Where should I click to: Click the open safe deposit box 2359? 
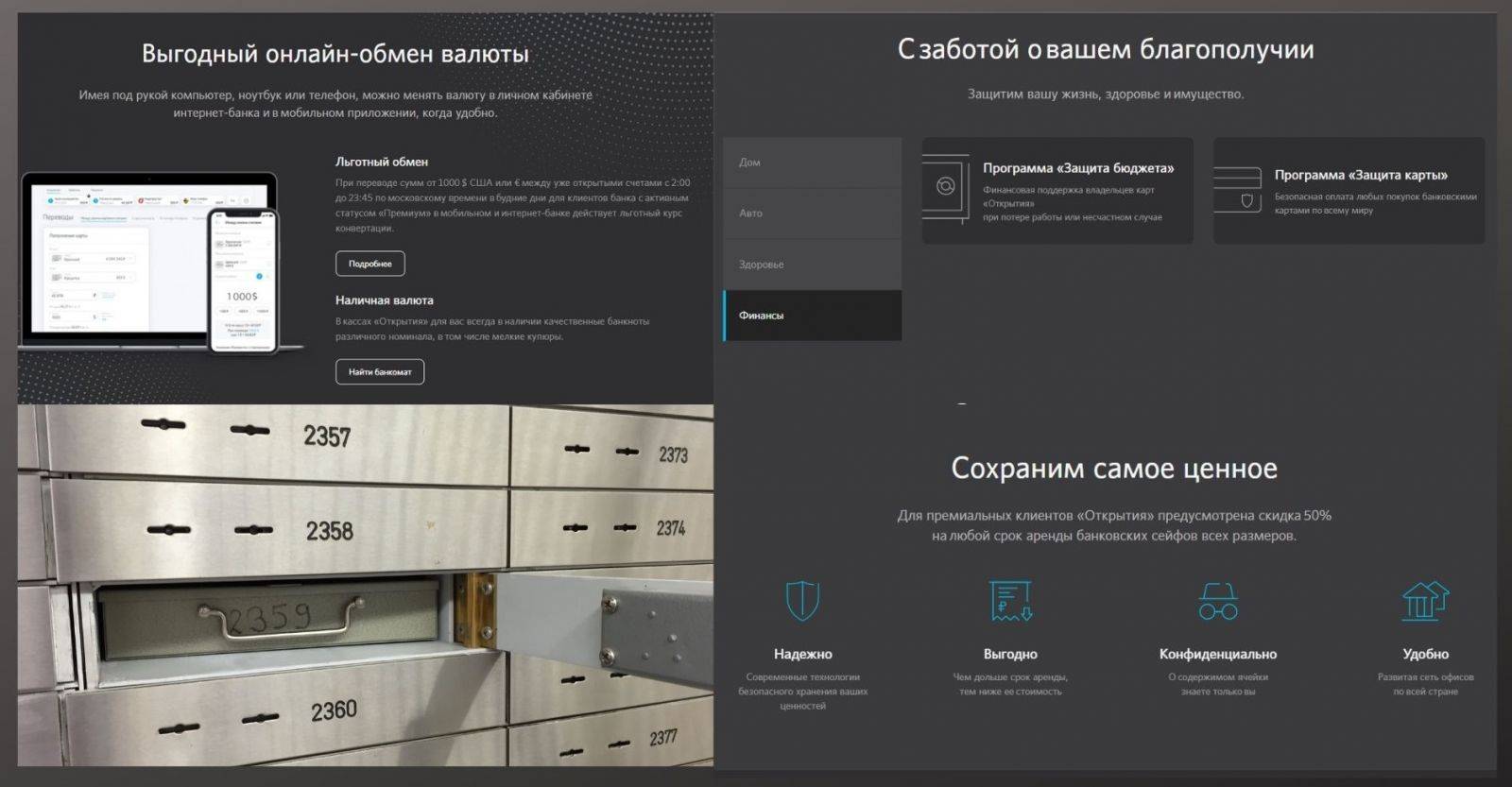coord(274,619)
